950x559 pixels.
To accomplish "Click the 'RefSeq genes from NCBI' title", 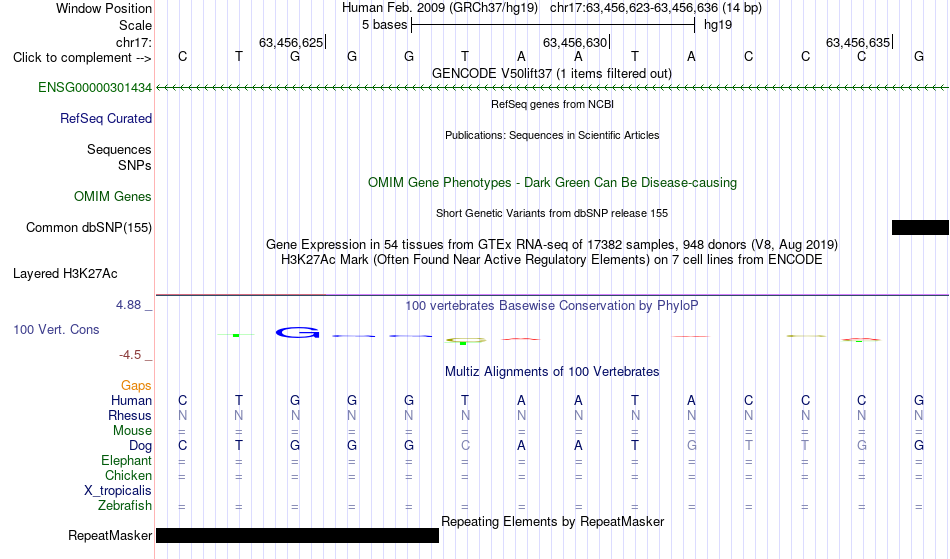I will (552, 104).
